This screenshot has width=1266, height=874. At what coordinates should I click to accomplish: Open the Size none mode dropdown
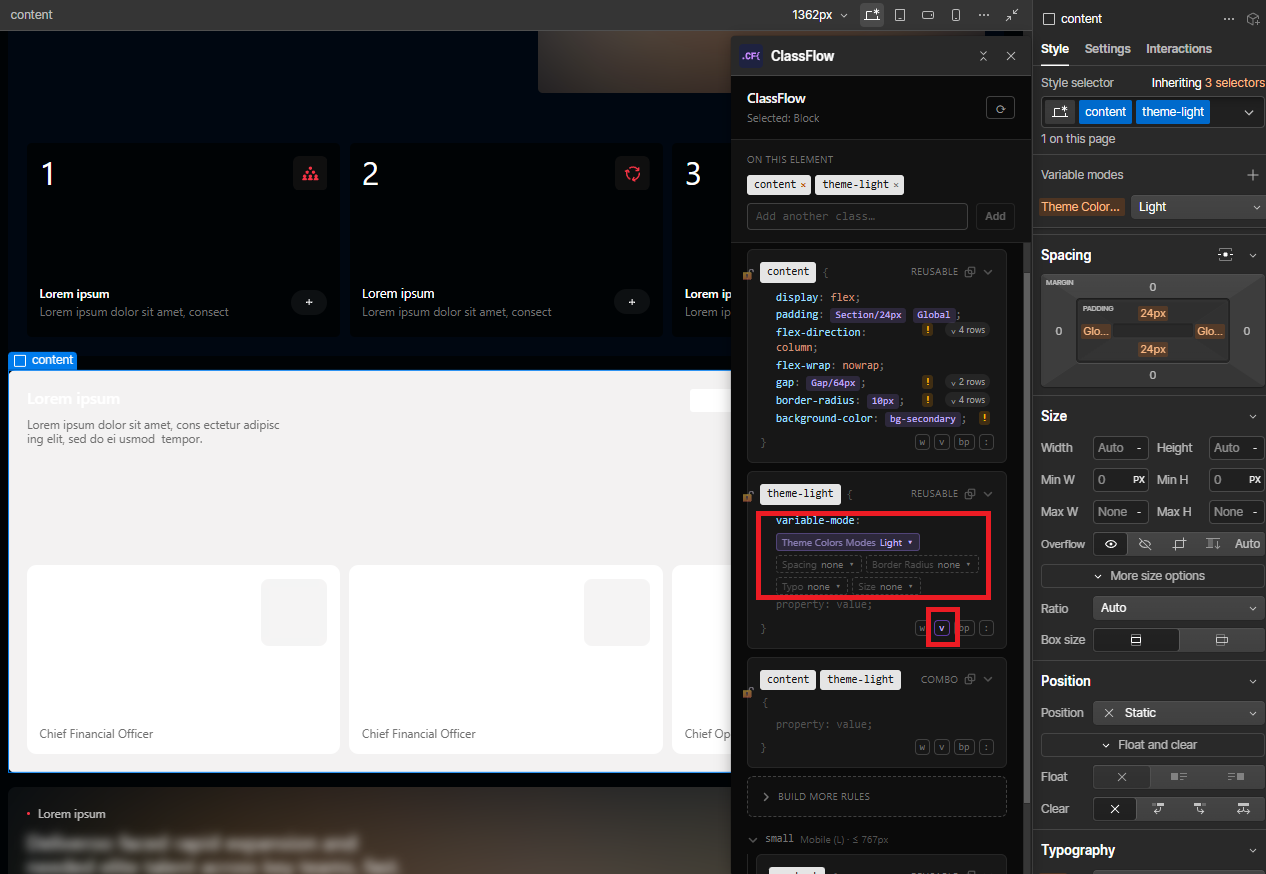[x=886, y=587]
